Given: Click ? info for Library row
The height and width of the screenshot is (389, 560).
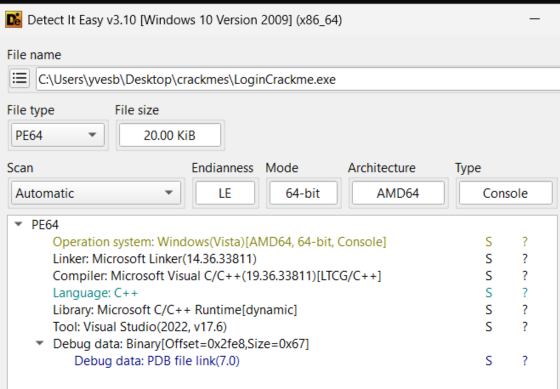Looking at the screenshot, I should (x=525, y=310).
